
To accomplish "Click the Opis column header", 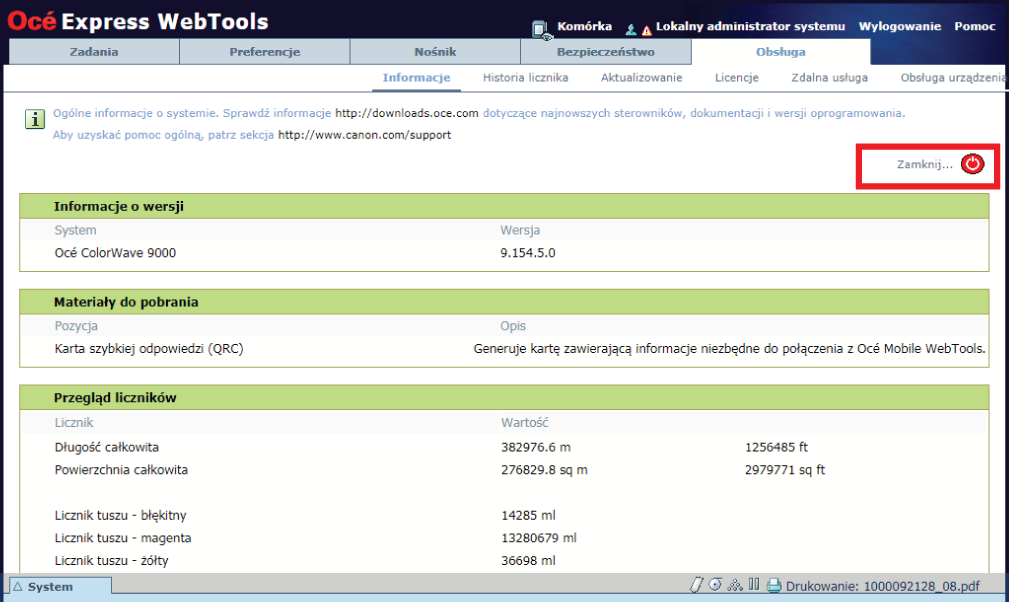I will [x=513, y=326].
